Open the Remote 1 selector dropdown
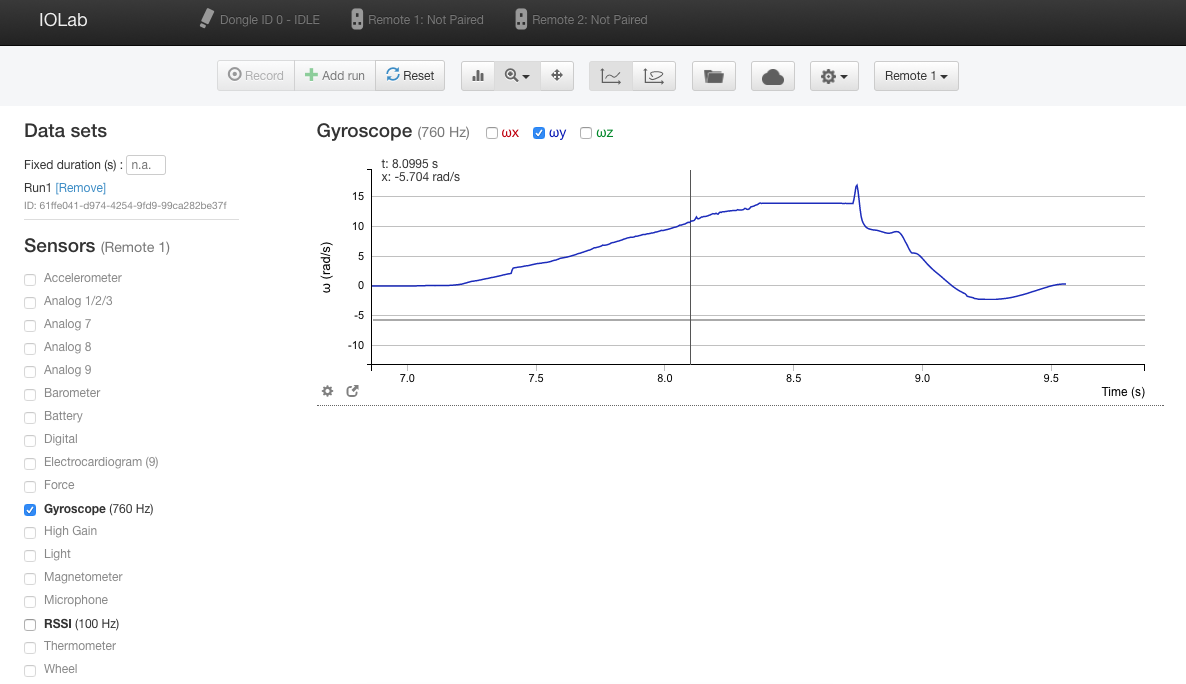 coord(916,76)
